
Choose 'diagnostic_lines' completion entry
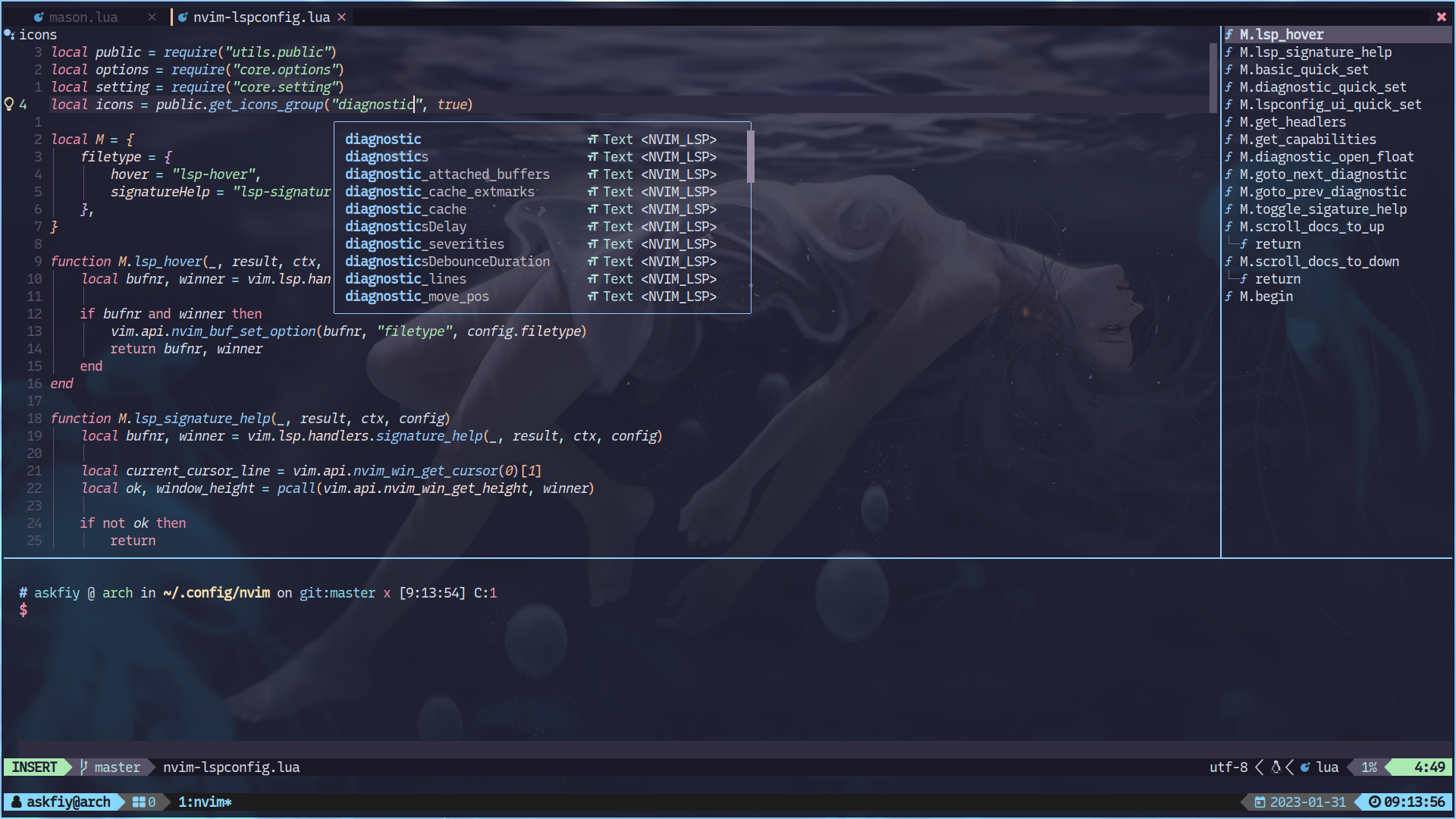coord(542,278)
